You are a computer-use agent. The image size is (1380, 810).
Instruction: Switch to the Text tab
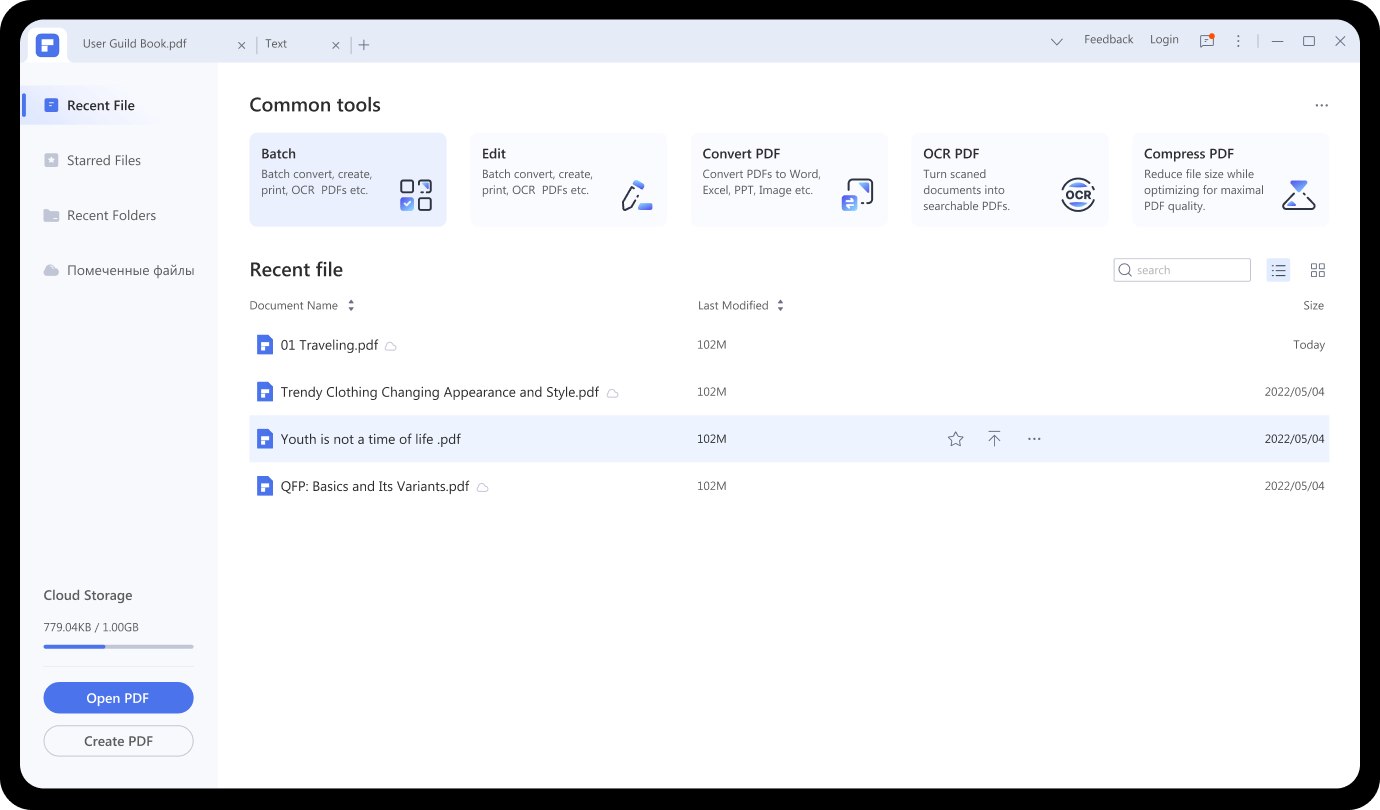coord(276,44)
